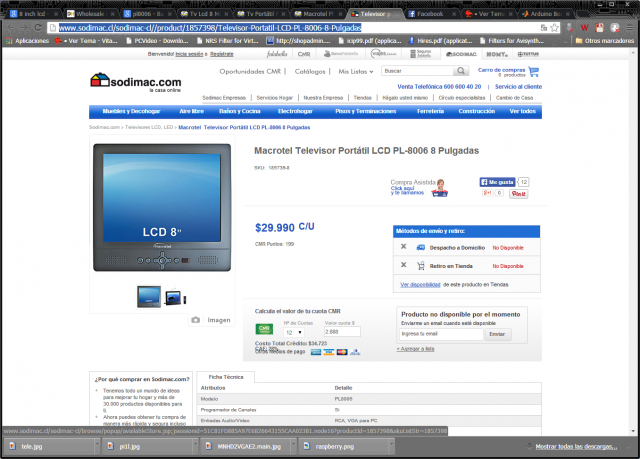Viewport: 640px width, 459px height.
Task: Switch to the 8 inch lcd browser tab
Action: pyautogui.click(x=33, y=14)
